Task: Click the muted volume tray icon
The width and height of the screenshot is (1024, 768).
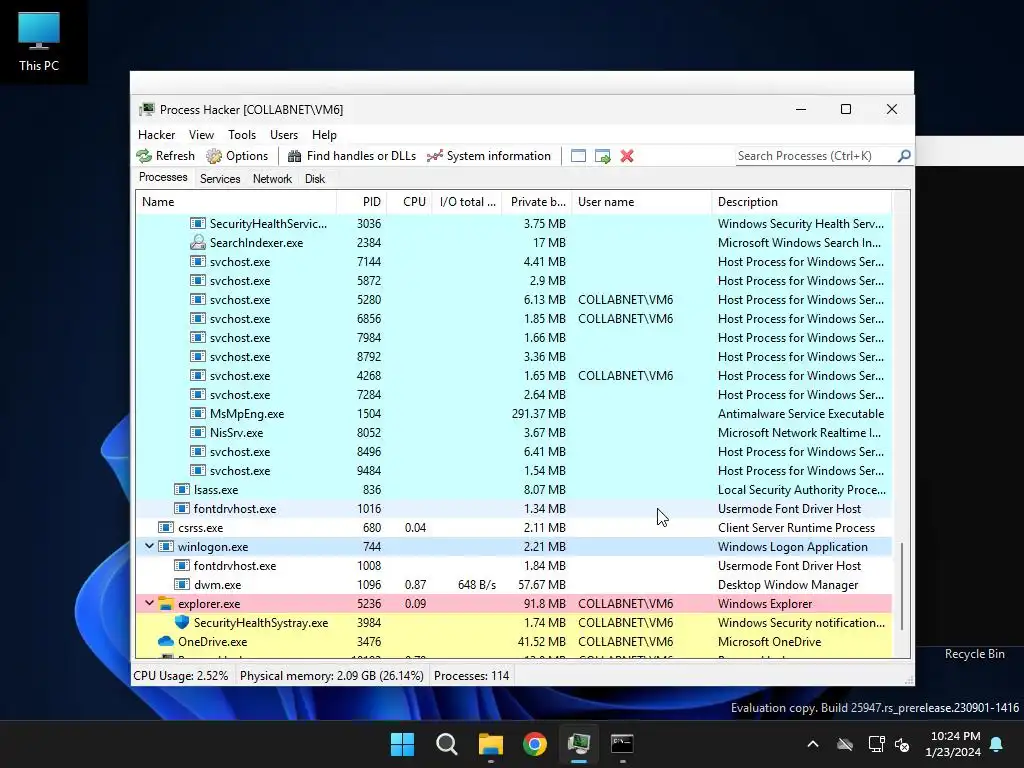Action: click(902, 744)
